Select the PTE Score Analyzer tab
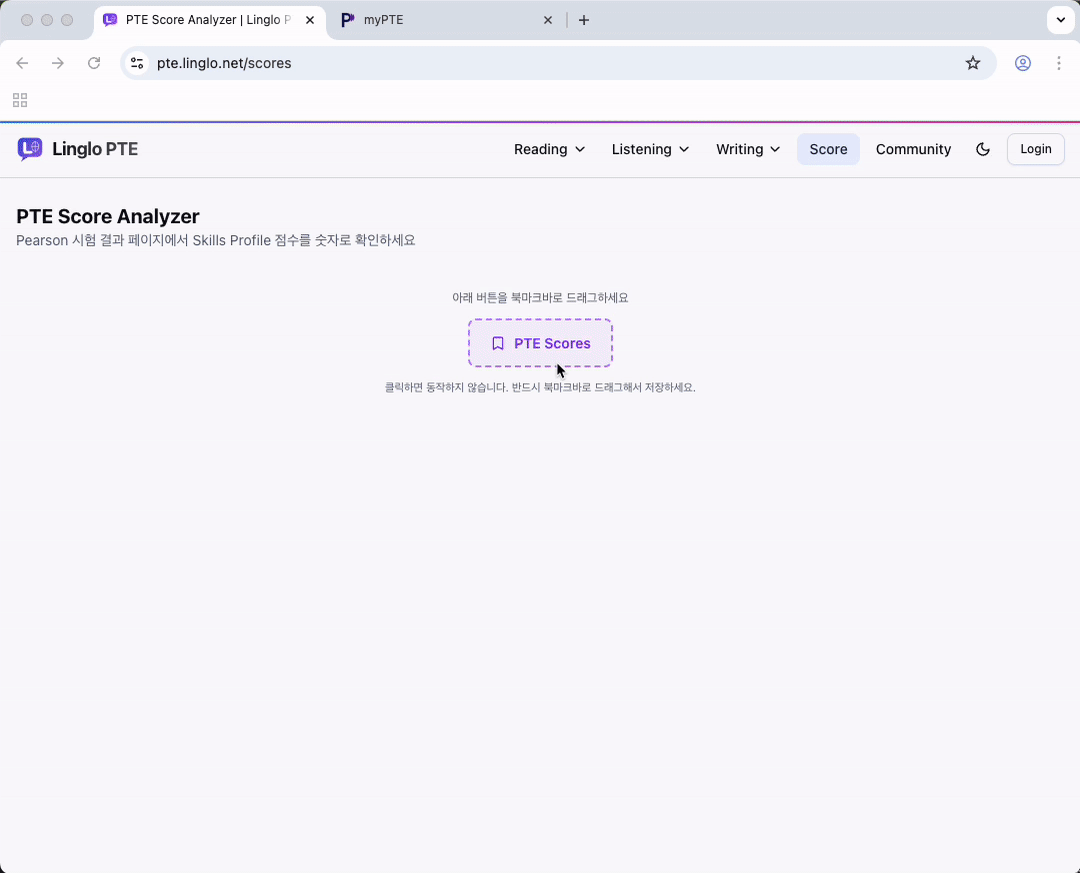Screen dimensions: 1080x873 209,20
